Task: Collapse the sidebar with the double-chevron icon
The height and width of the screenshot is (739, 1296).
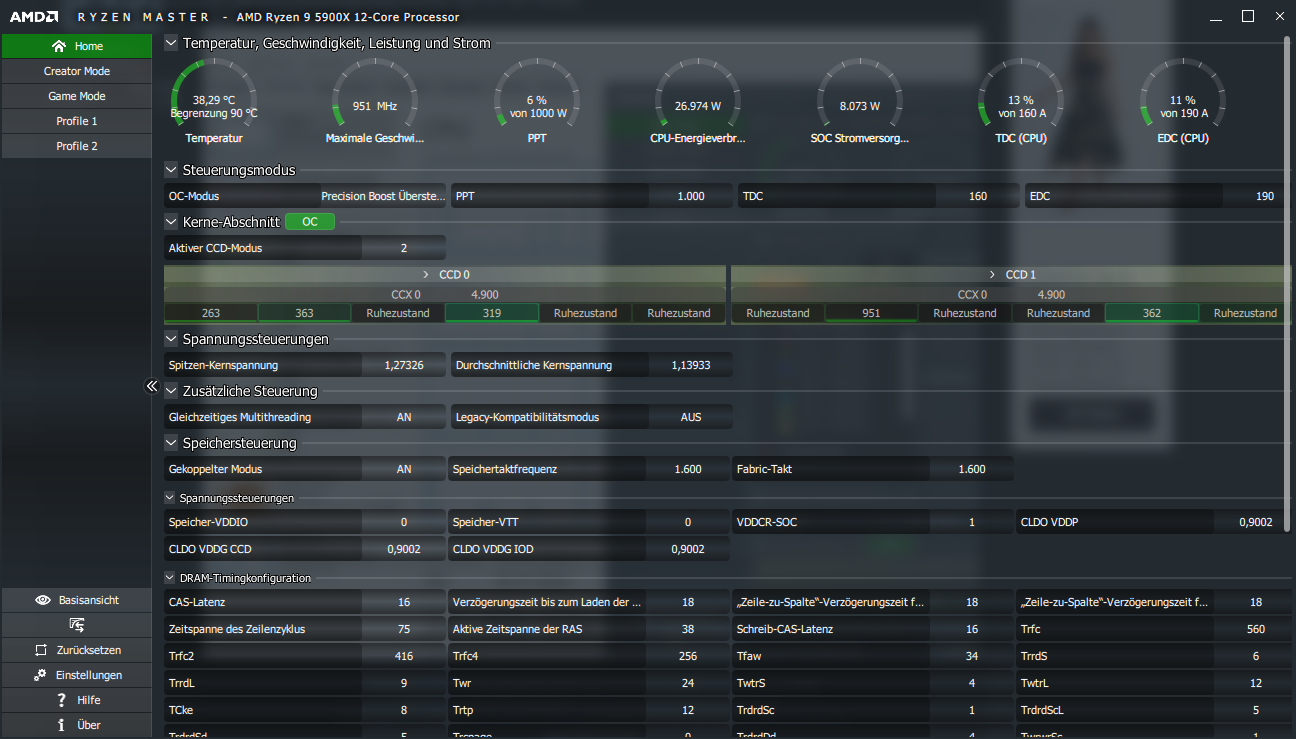Action: (152, 386)
